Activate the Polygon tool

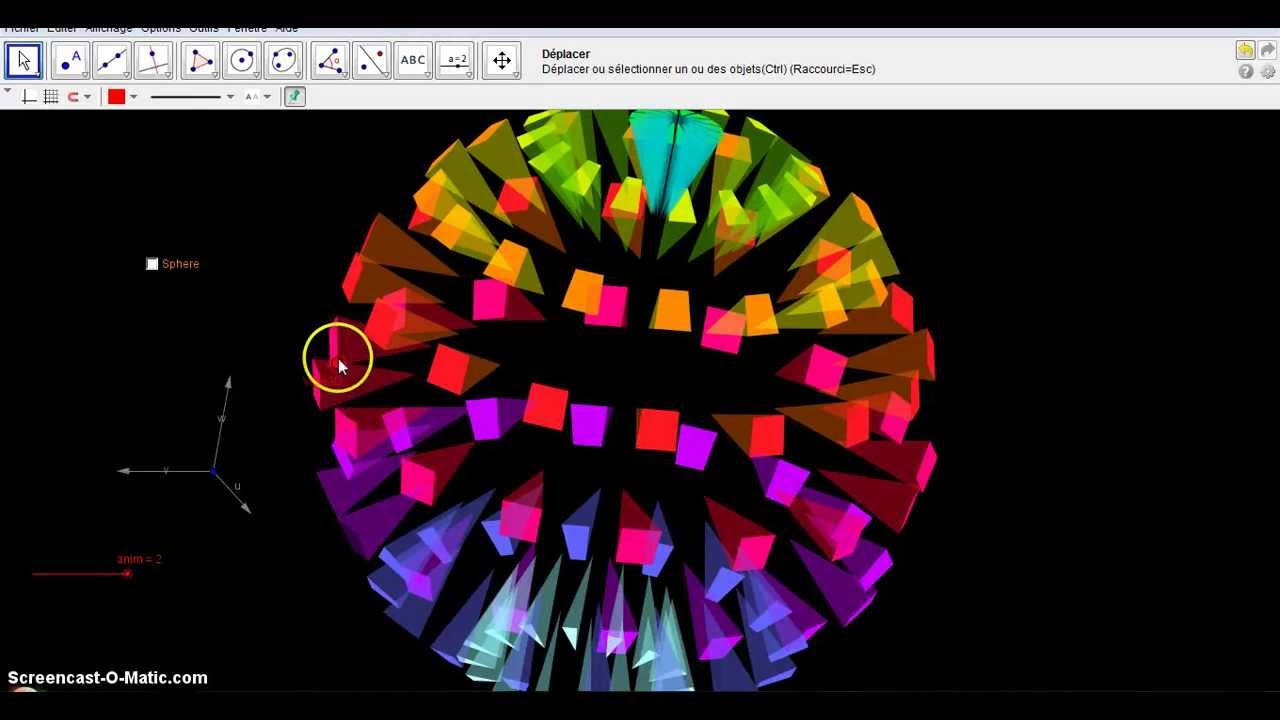coord(201,61)
